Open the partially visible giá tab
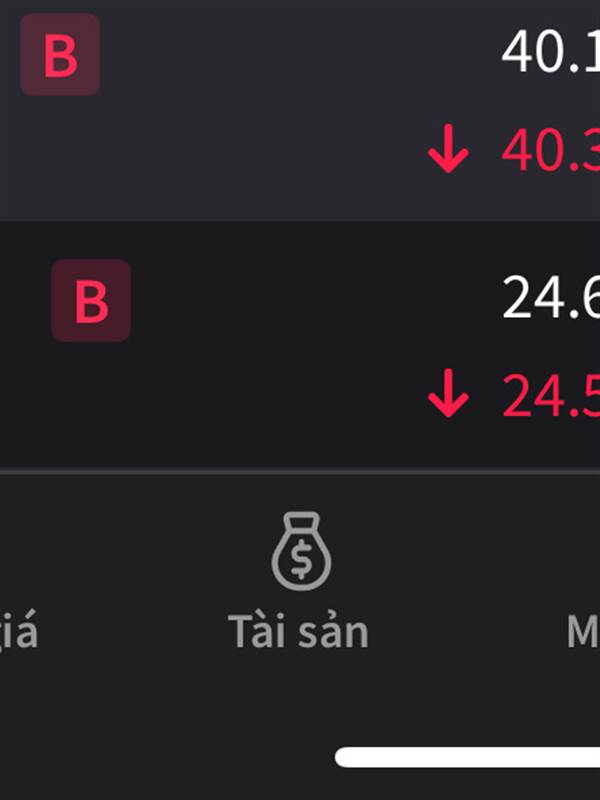 pyautogui.click(x=19, y=633)
